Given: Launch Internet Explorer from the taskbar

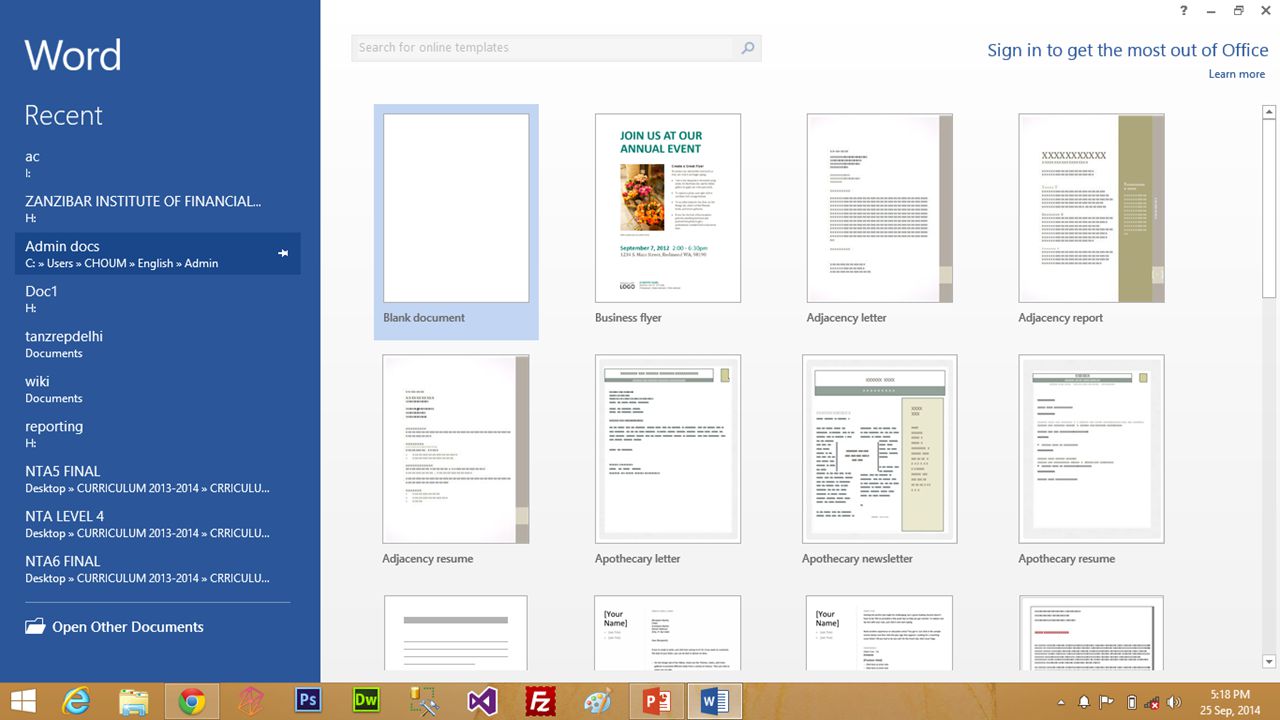Looking at the screenshot, I should coord(76,702).
